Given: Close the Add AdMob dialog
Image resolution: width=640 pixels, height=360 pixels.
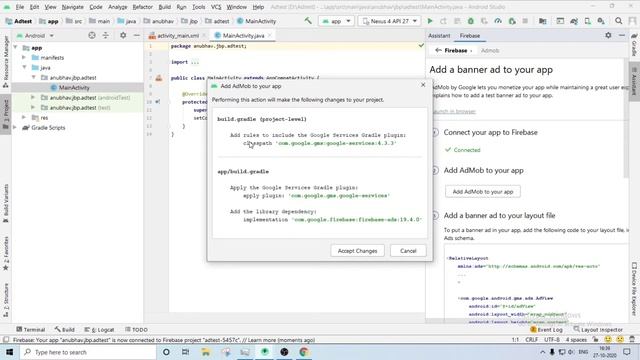Looking at the screenshot, I should point(423,85).
